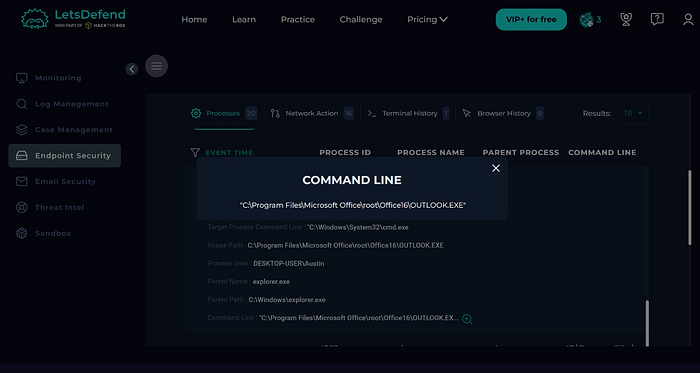The height and width of the screenshot is (373, 700).
Task: Open the Challenge page
Action: 361,20
